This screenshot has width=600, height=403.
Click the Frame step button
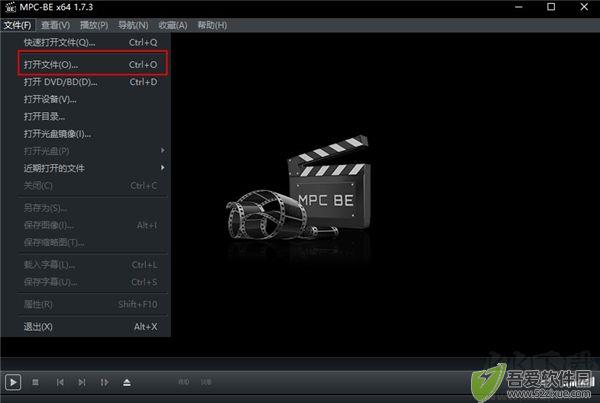click(x=104, y=382)
